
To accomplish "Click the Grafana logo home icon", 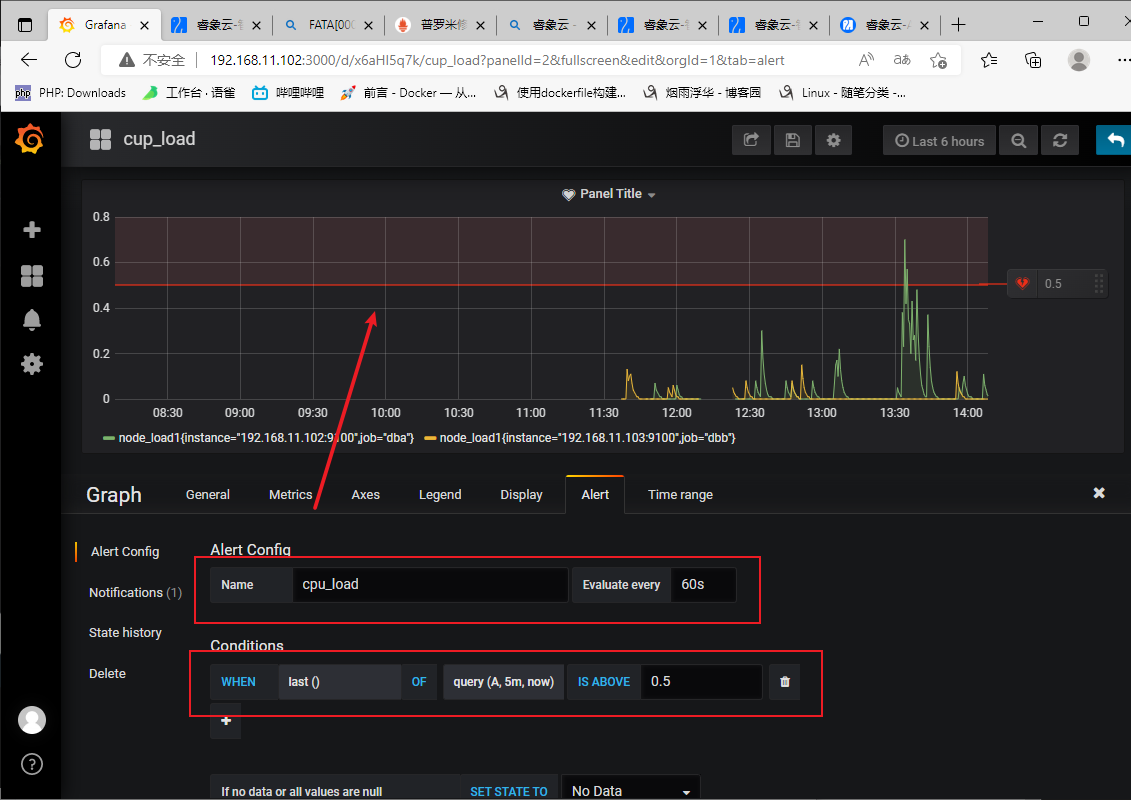I will (x=30, y=139).
